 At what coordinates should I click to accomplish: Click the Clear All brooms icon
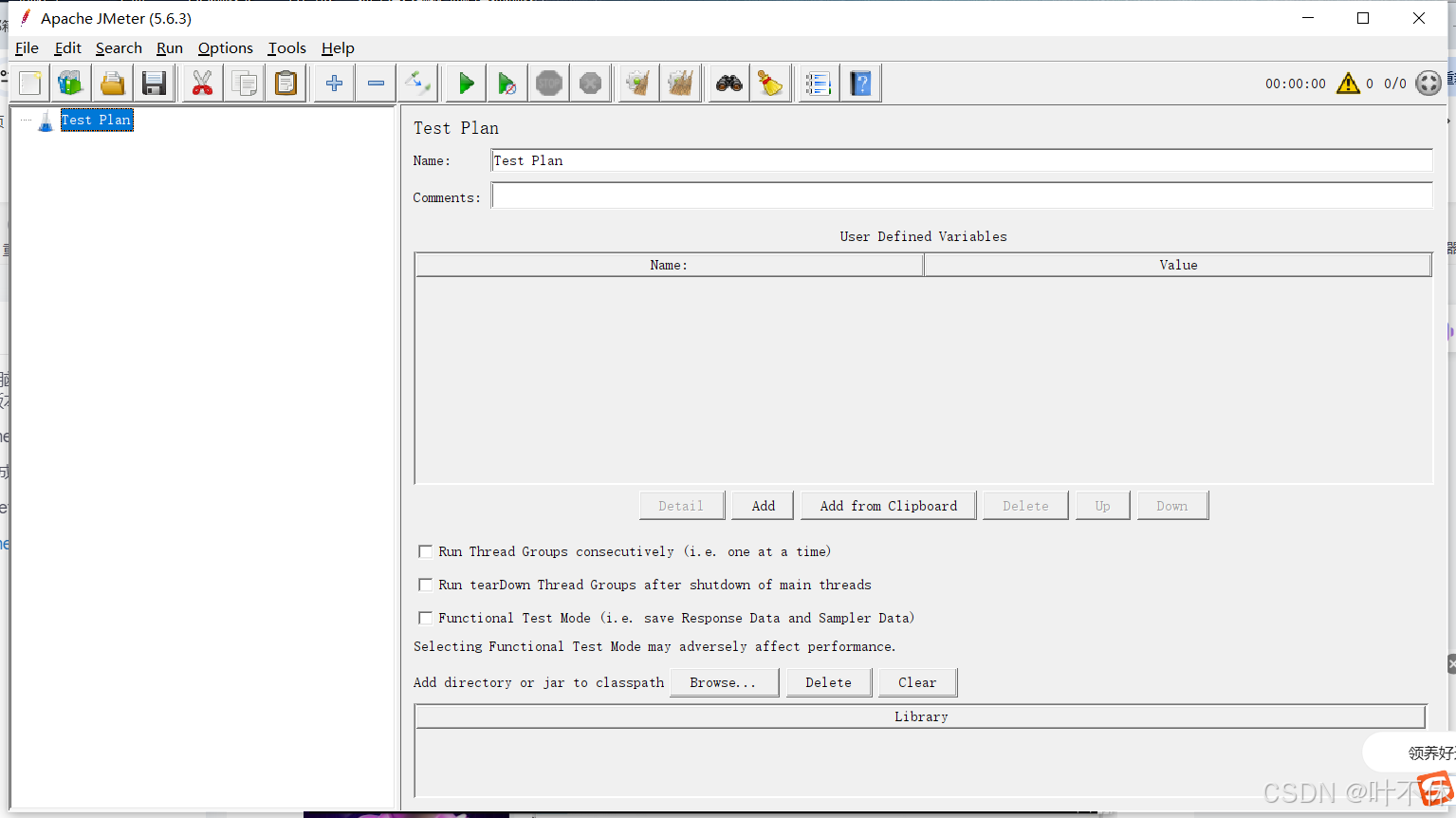pos(680,84)
